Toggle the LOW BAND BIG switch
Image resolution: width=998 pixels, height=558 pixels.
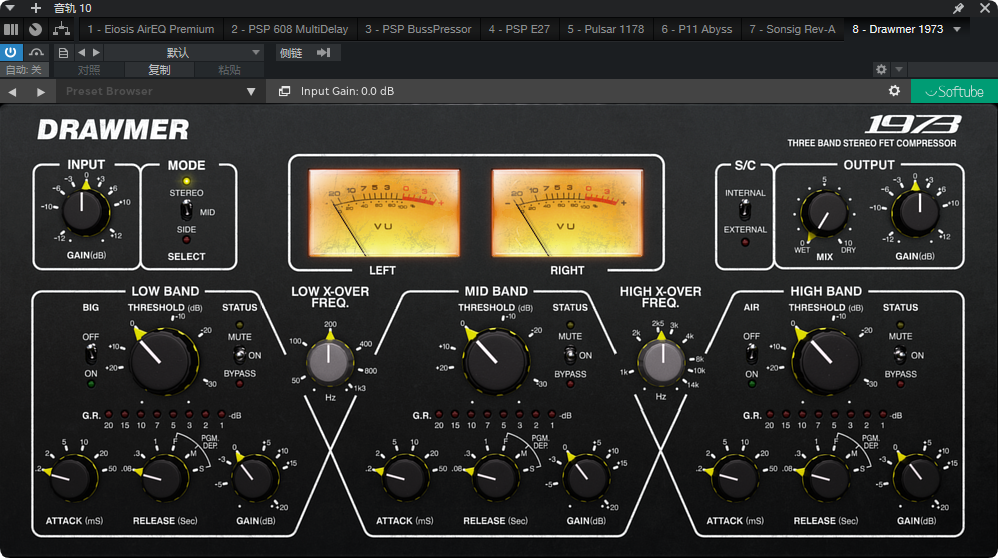click(91, 354)
